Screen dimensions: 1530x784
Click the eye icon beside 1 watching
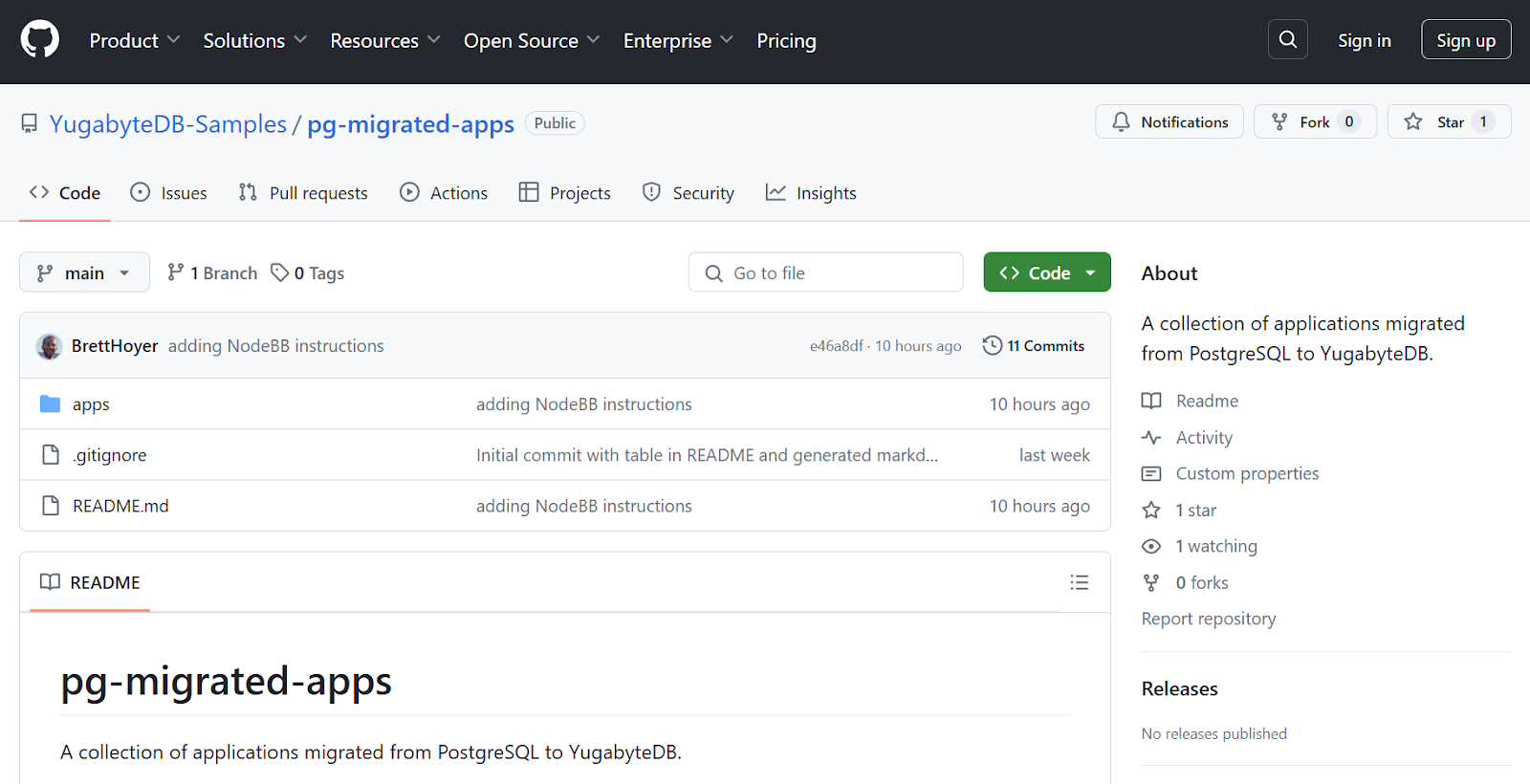[1151, 546]
